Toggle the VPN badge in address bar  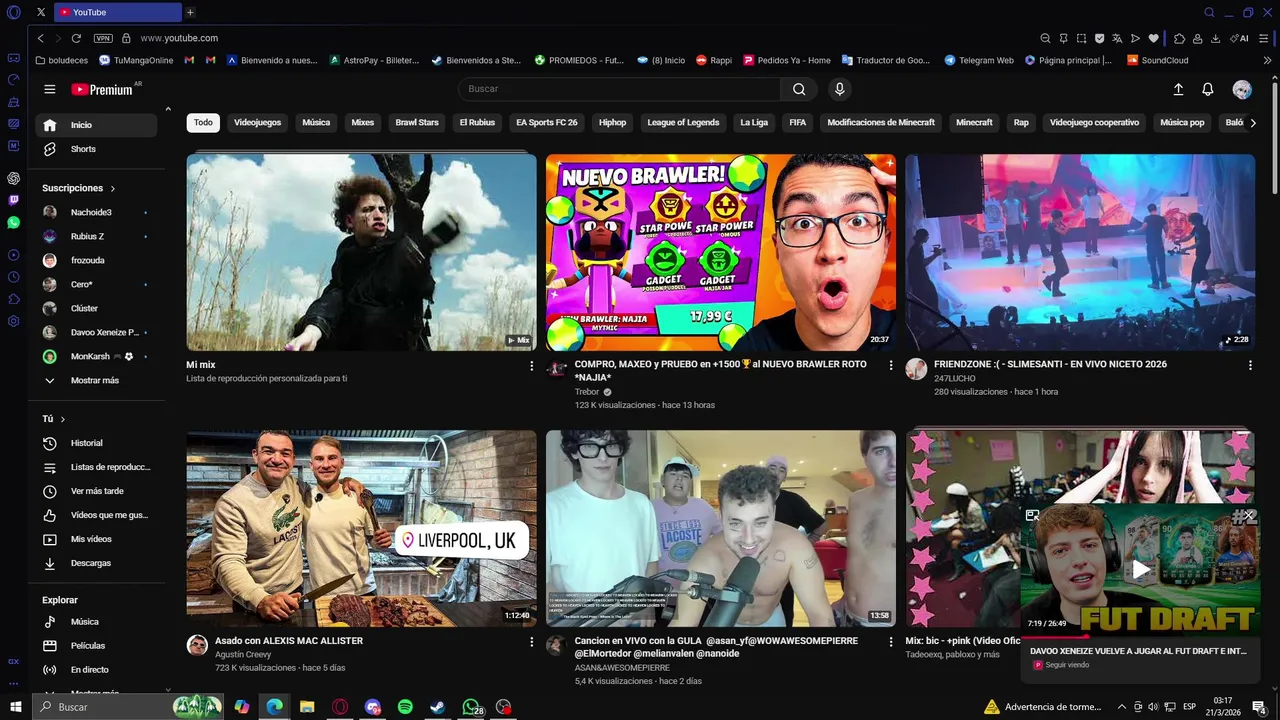(x=103, y=38)
